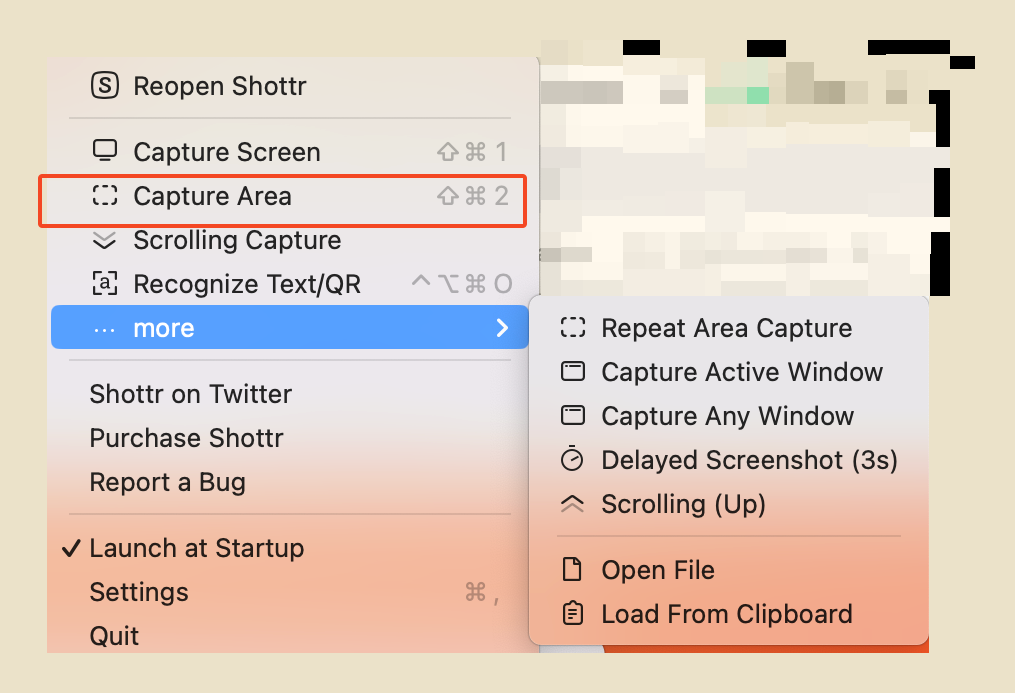Select Load From Clipboard

click(729, 614)
